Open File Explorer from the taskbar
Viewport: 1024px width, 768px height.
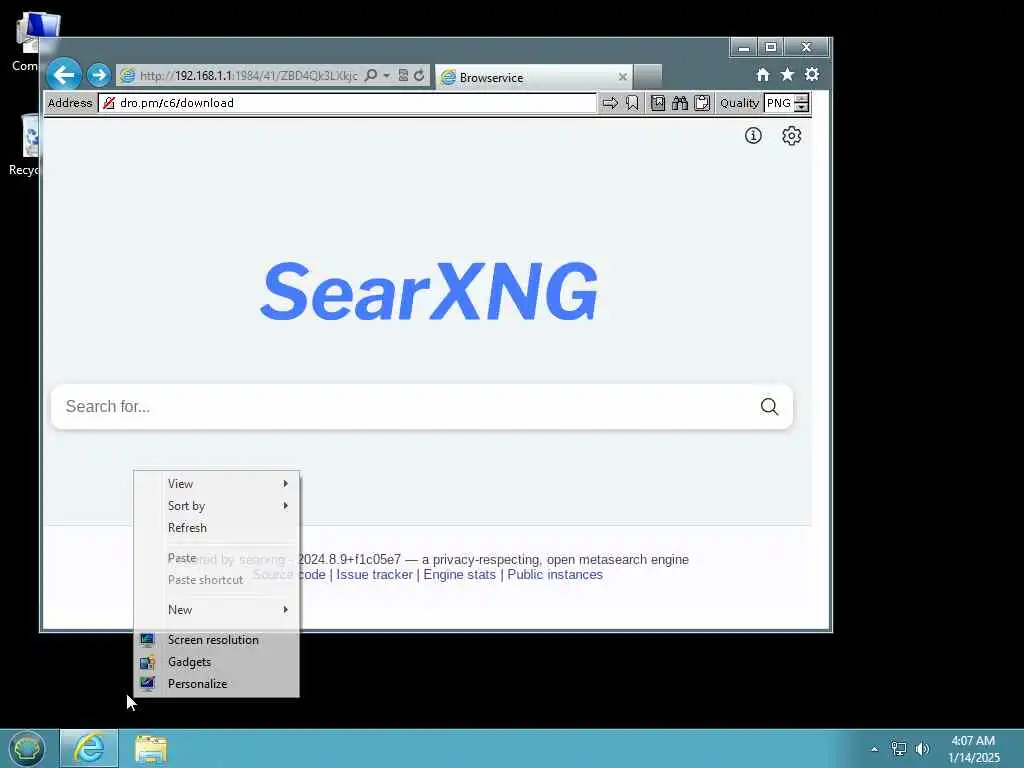(x=151, y=749)
